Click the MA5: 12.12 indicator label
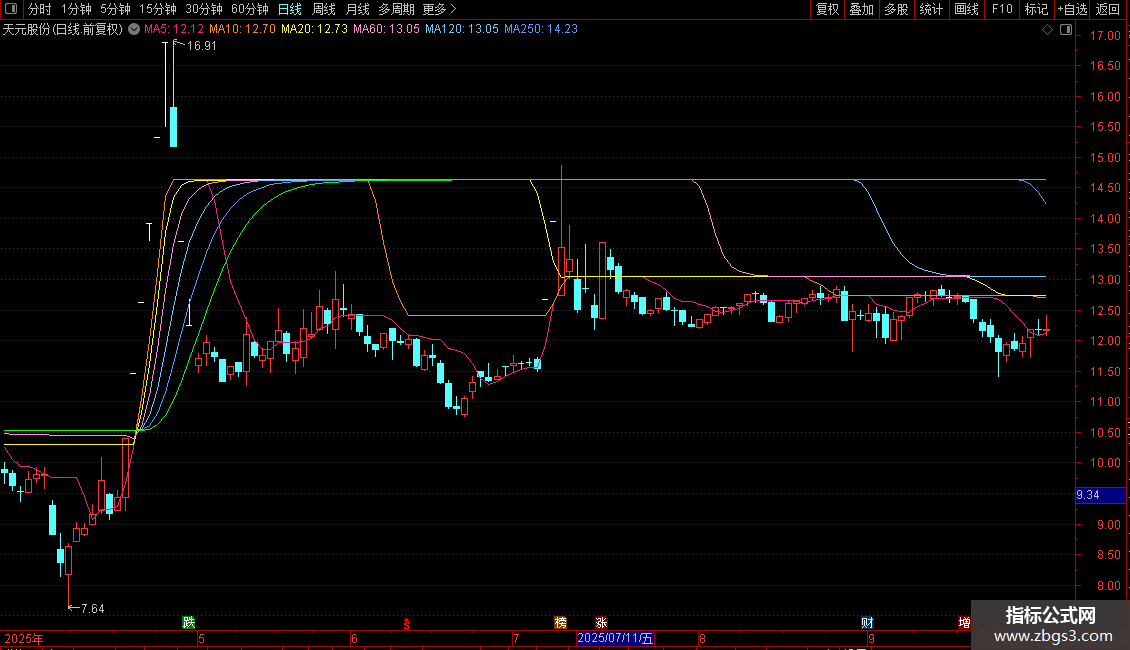This screenshot has height=650, width=1130. pyautogui.click(x=174, y=29)
